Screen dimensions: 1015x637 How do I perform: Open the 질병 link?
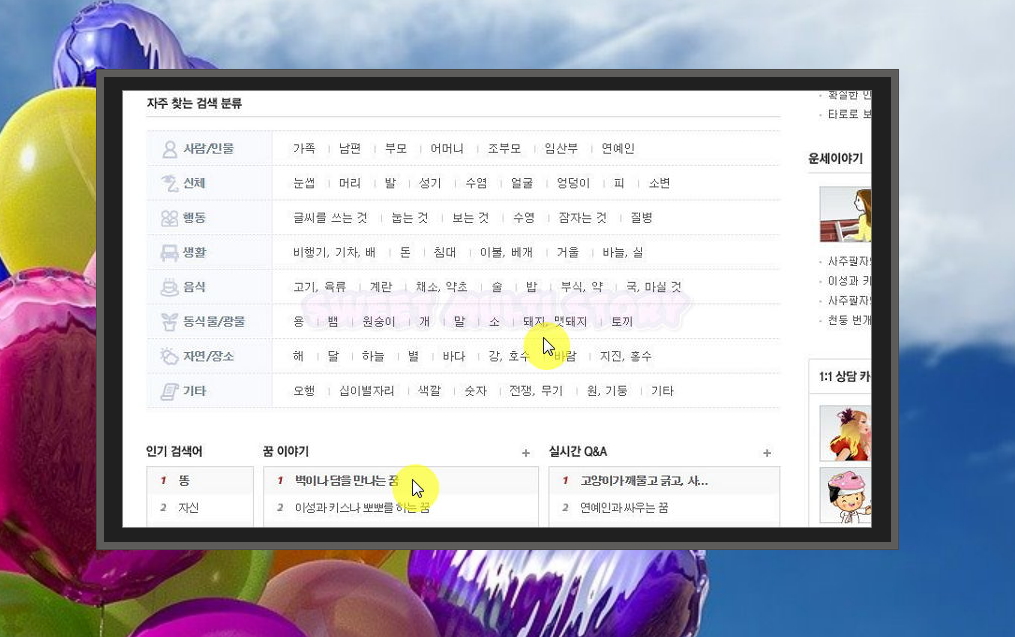tap(641, 218)
